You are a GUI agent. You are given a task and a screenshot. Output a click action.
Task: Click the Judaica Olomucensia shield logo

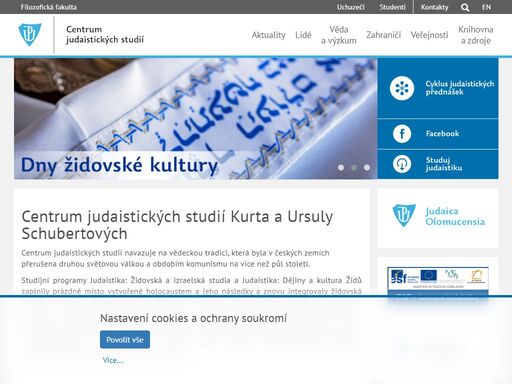404,215
